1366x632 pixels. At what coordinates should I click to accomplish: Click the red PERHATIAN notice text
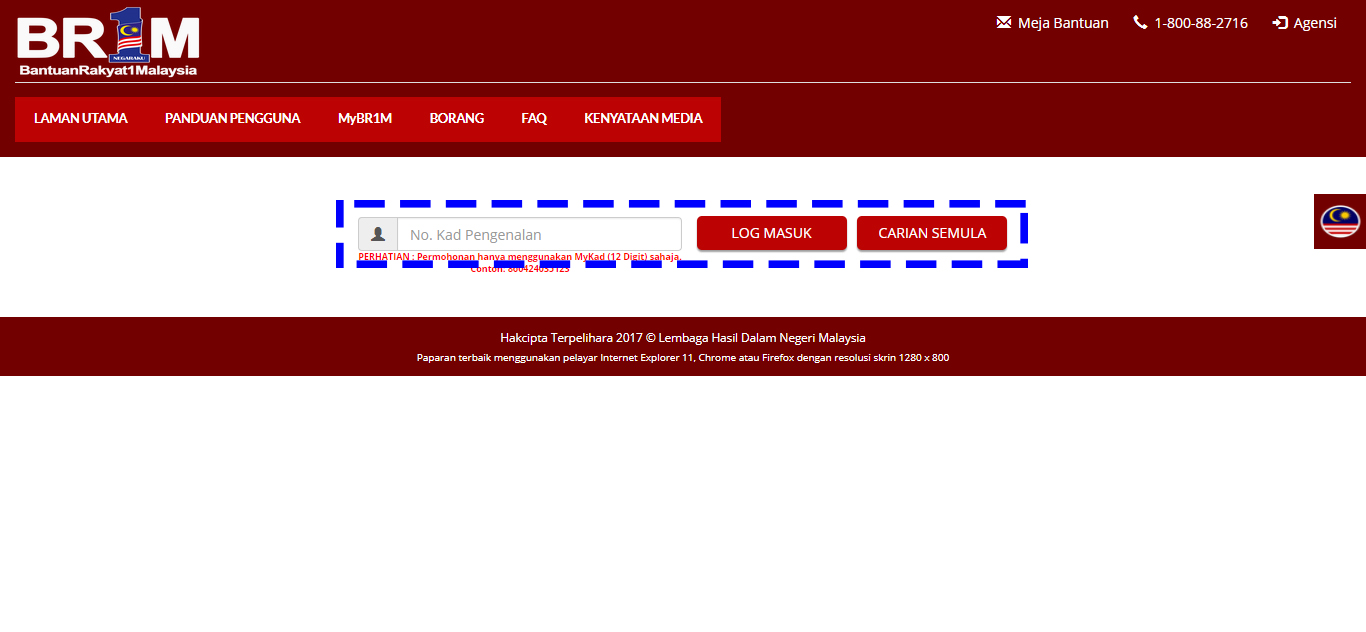(520, 262)
